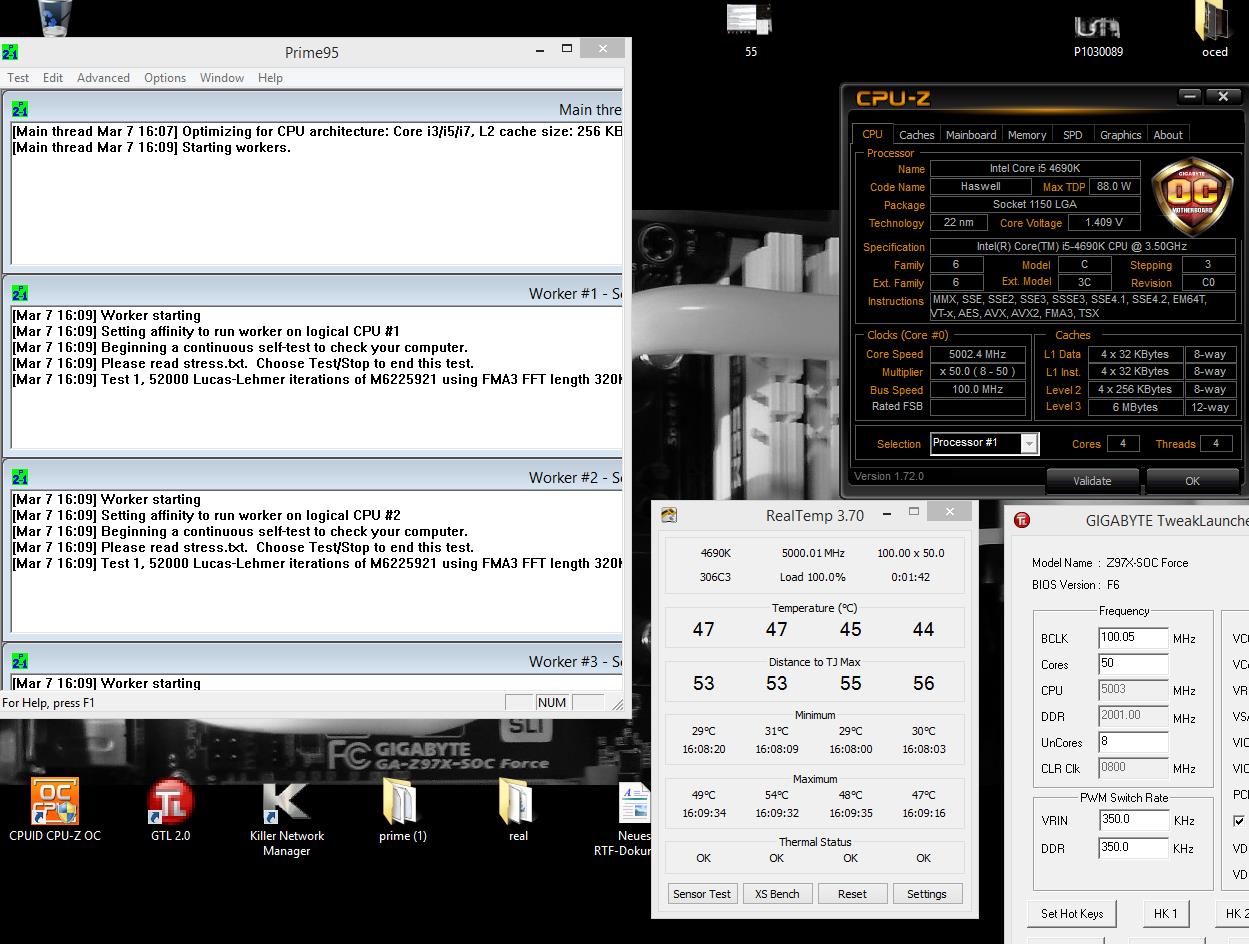Click Cores multiplier field in TweakLauncher
Viewport: 1249px width, 944px height.
pyautogui.click(x=1133, y=663)
